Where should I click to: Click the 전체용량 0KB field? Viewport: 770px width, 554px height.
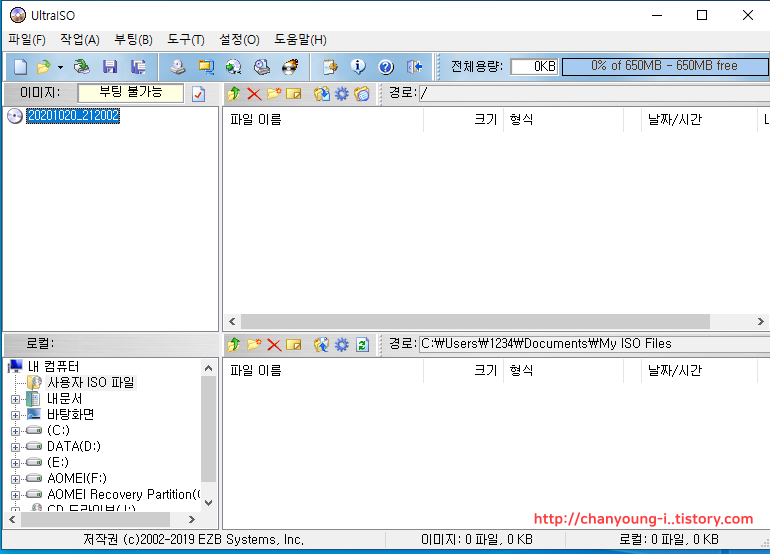coord(534,66)
